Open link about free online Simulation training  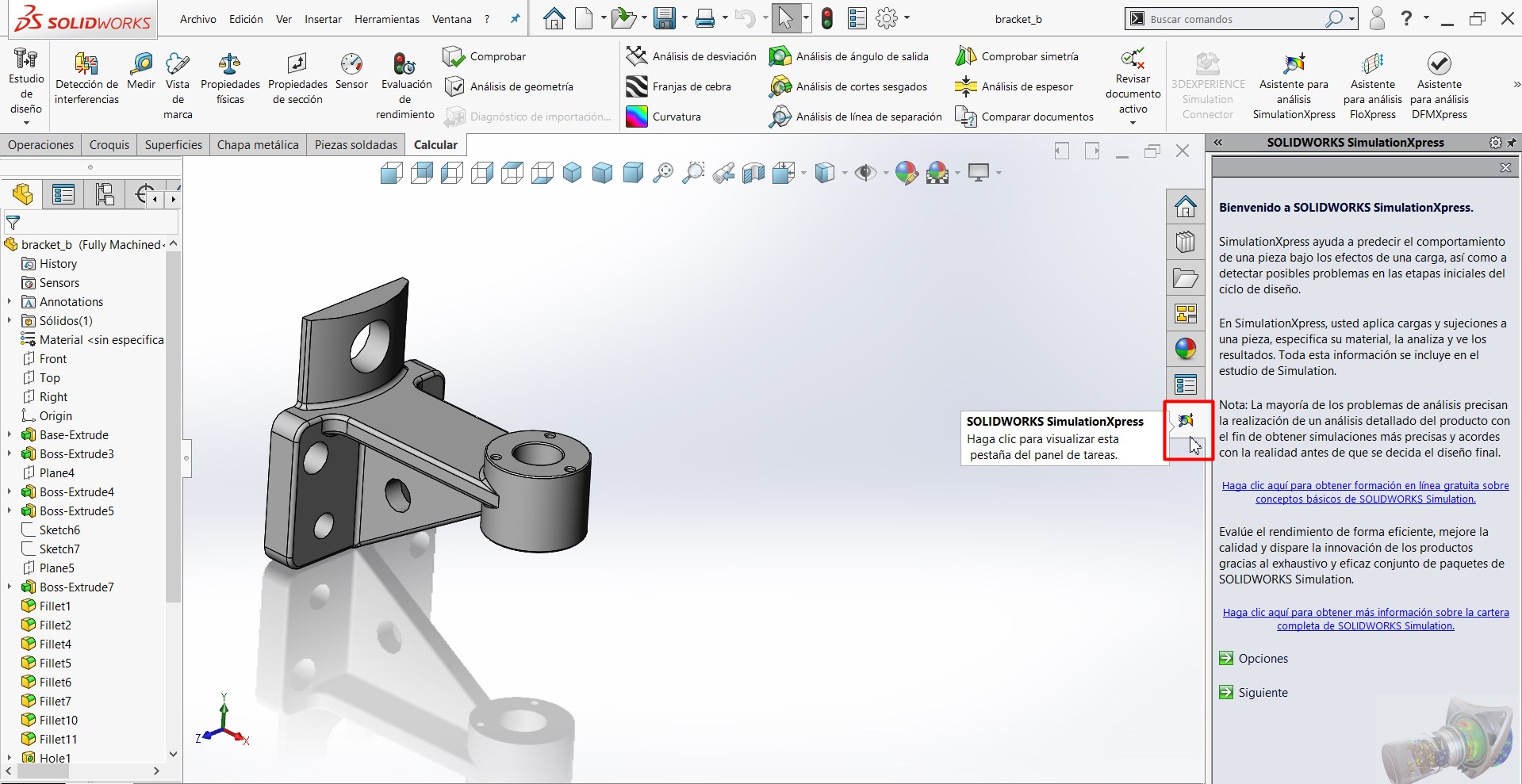[1365, 492]
